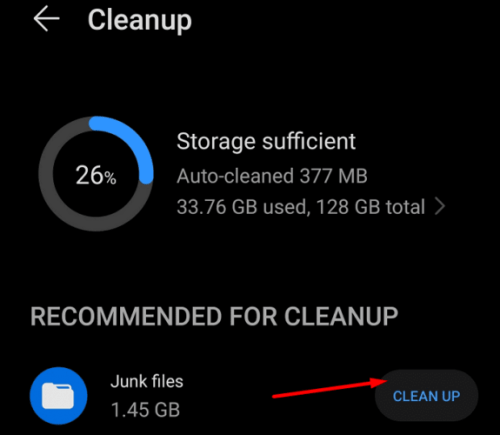Select the 26% storage percentage text
Image resolution: width=500 pixels, height=435 pixels.
click(96, 175)
